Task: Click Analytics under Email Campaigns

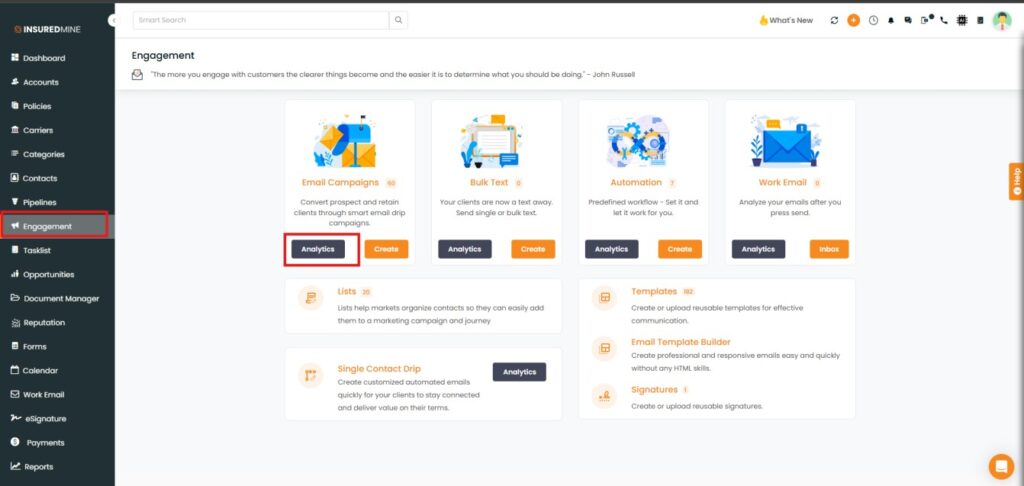Action: point(318,249)
